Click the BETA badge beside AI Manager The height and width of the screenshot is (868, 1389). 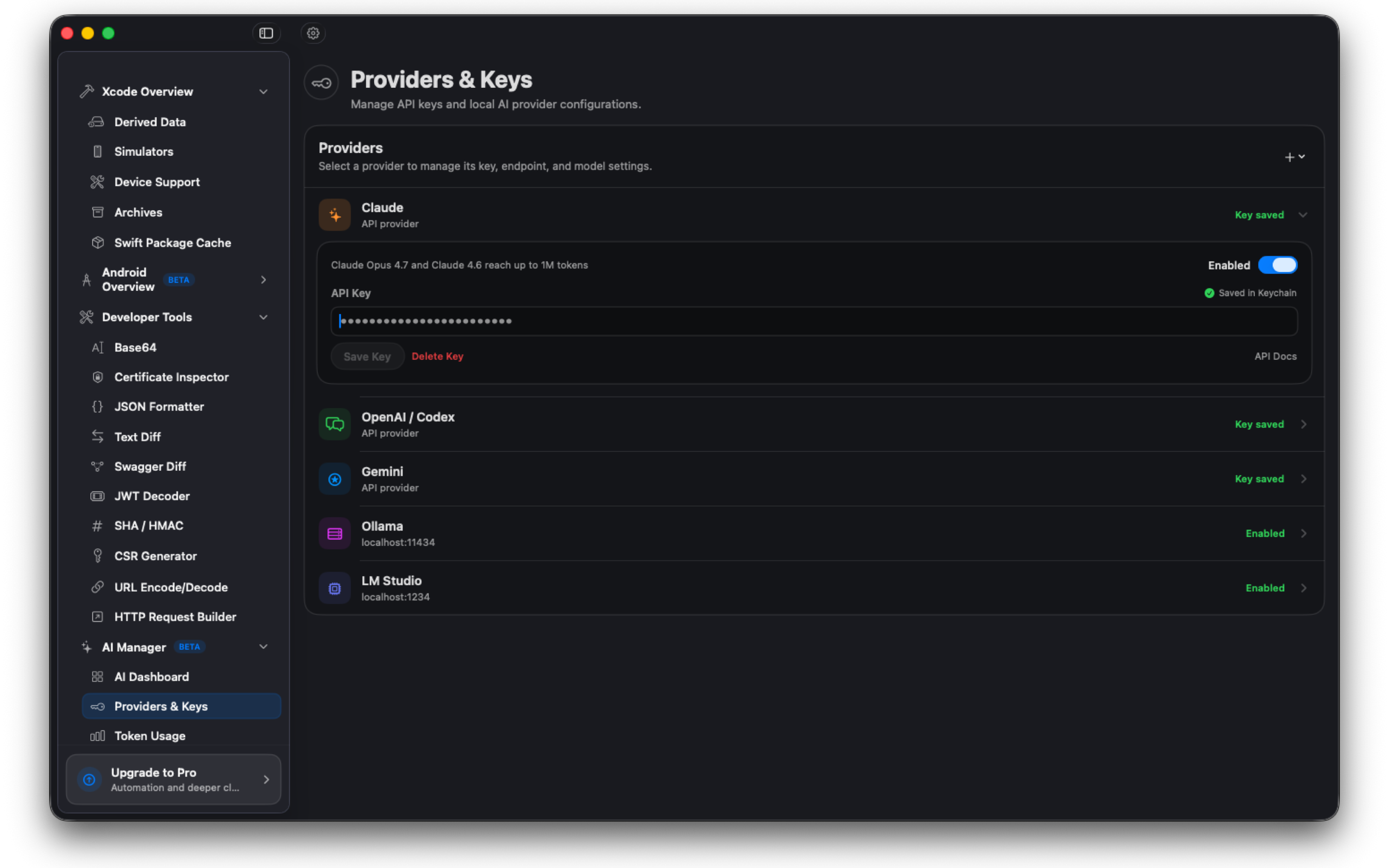click(190, 647)
